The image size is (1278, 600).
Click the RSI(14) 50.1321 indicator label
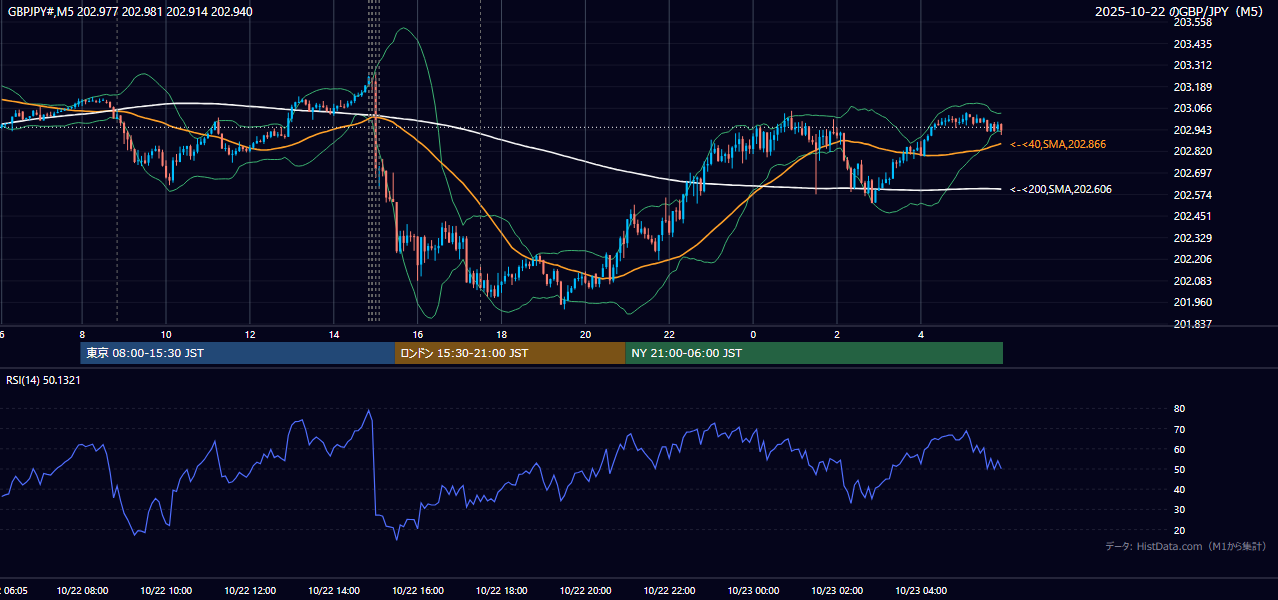pos(43,380)
